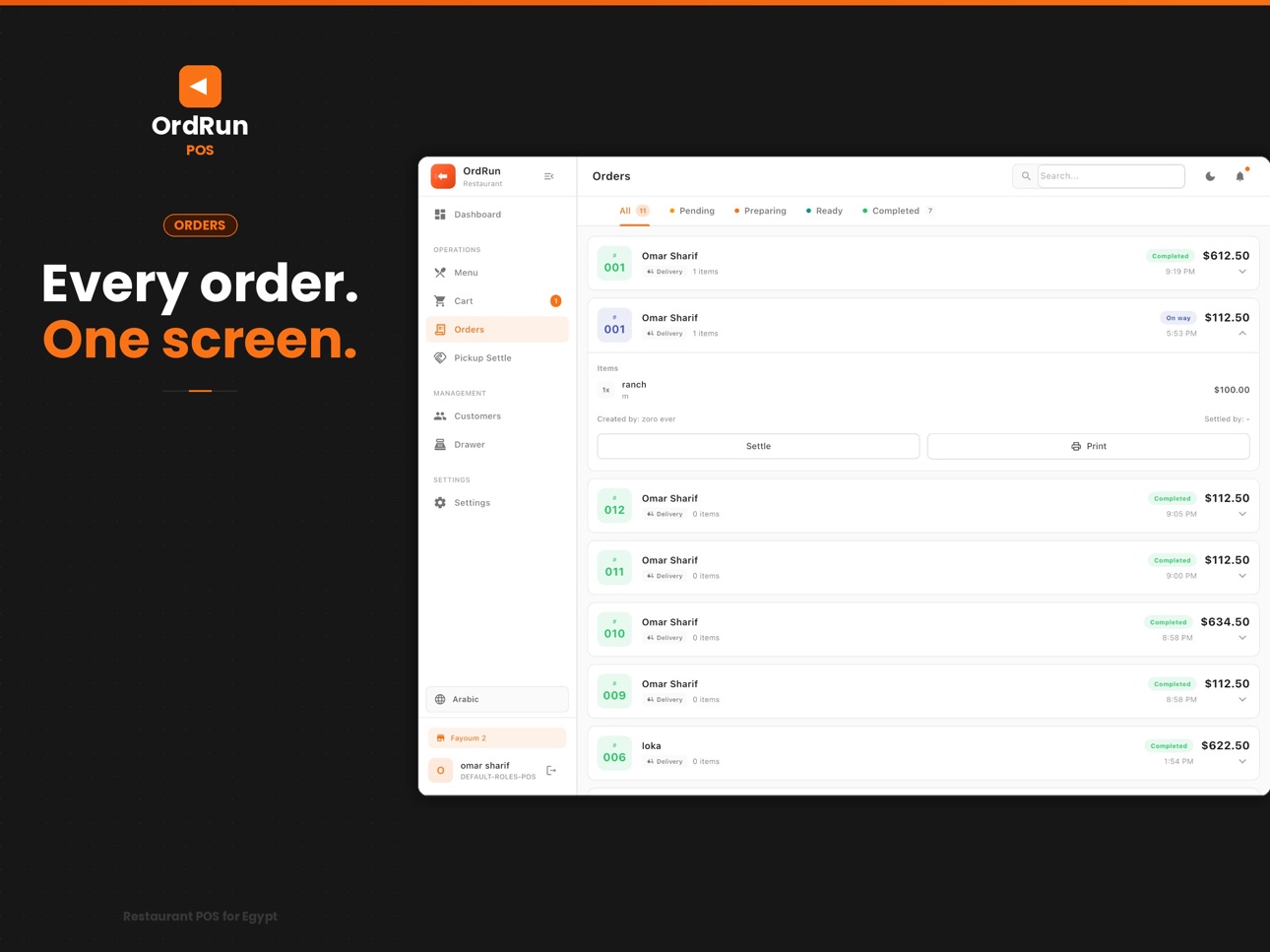The height and width of the screenshot is (952, 1270).
Task: Open Dashboard from the sidebar
Action: point(497,215)
